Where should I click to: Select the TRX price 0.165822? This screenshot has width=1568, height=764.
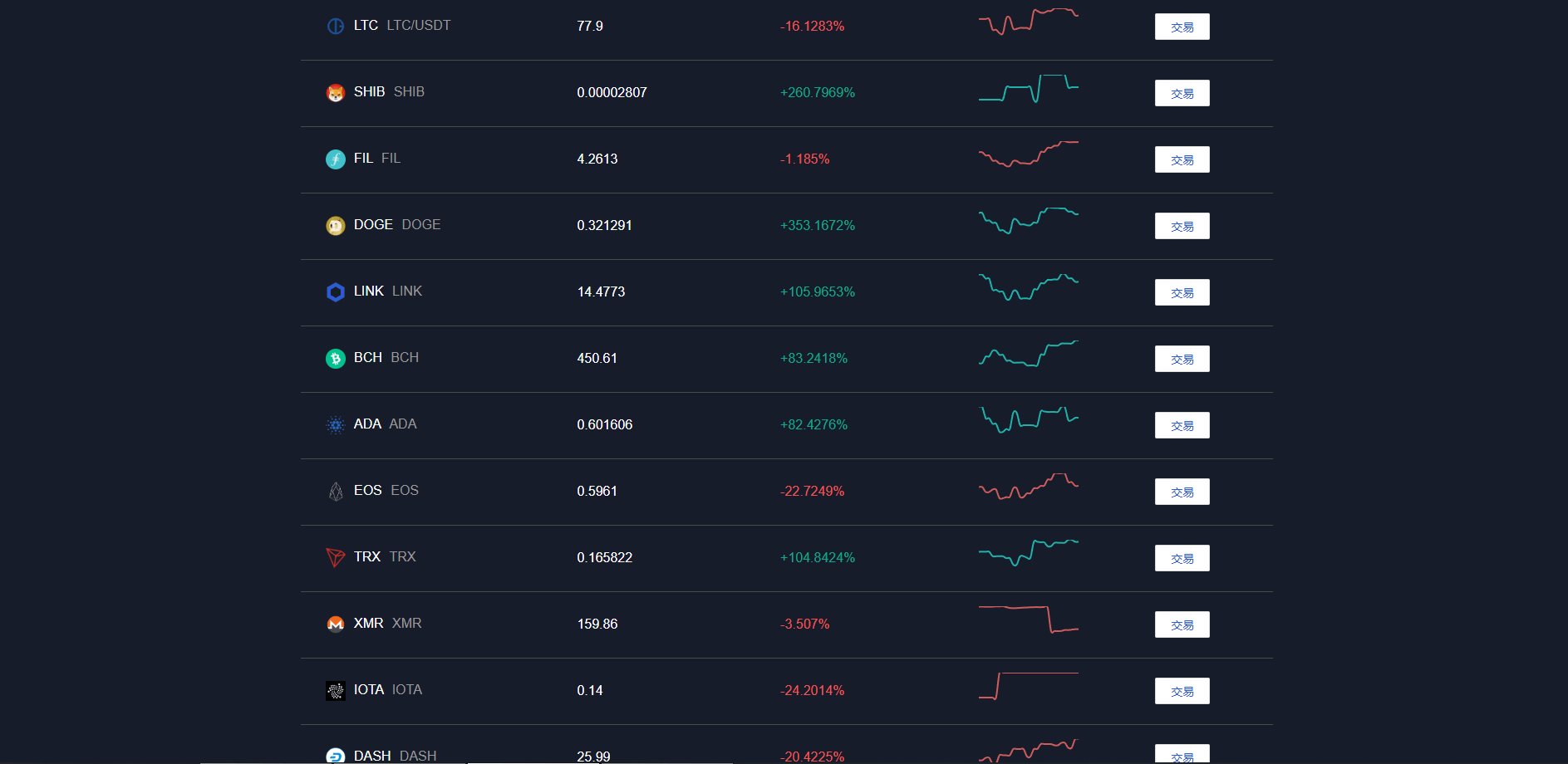click(x=605, y=558)
